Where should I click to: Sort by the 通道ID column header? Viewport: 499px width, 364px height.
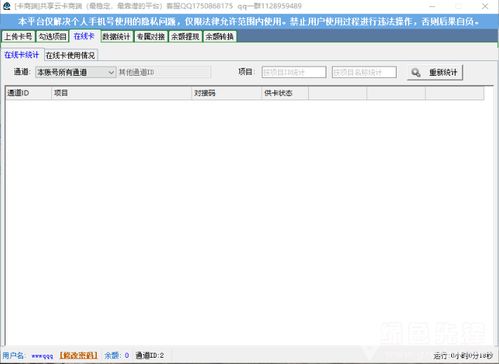tap(29, 93)
